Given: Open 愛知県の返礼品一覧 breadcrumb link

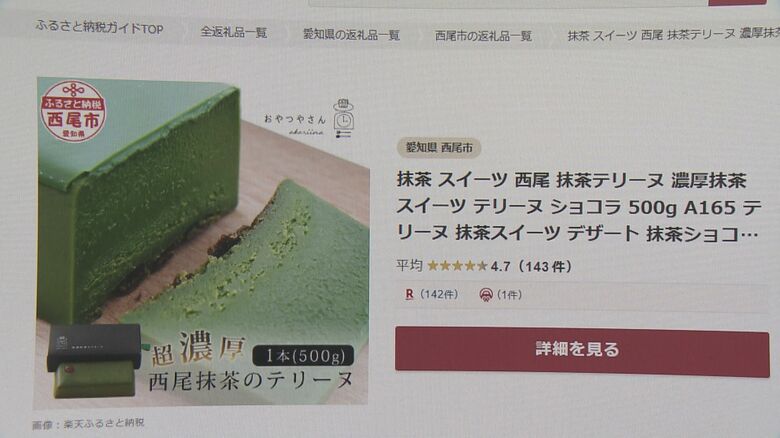Looking at the screenshot, I should [351, 35].
